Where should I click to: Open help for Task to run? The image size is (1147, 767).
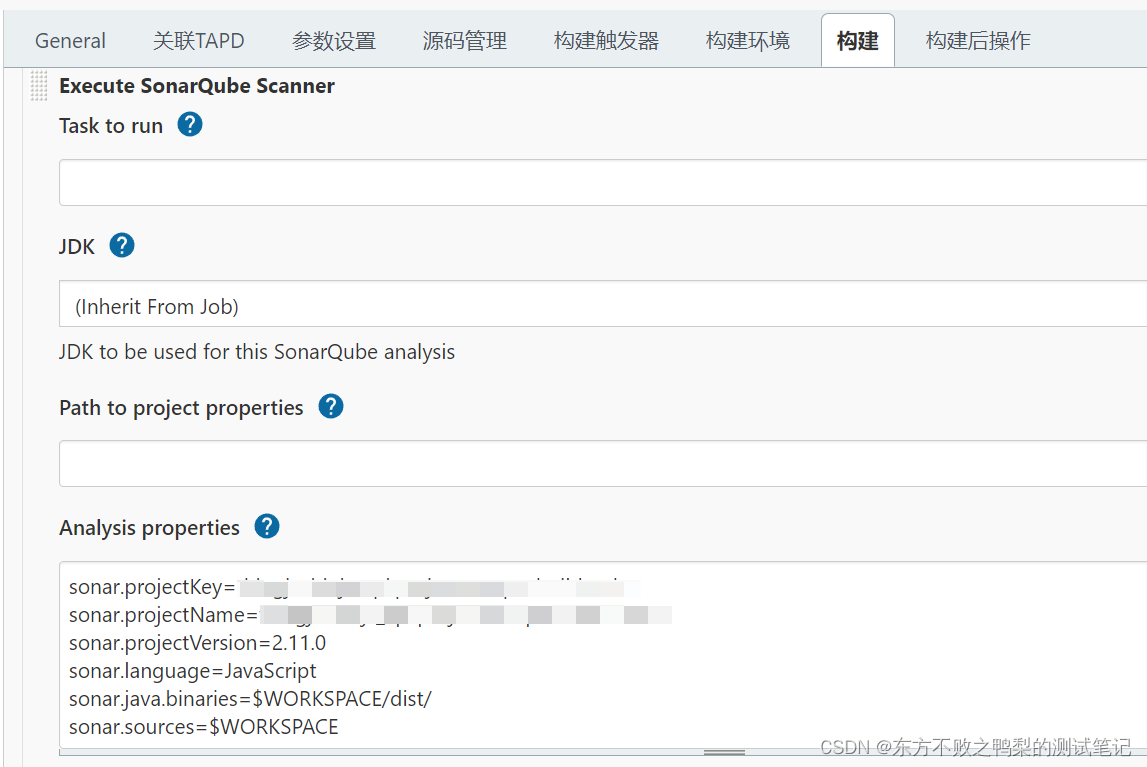click(189, 125)
